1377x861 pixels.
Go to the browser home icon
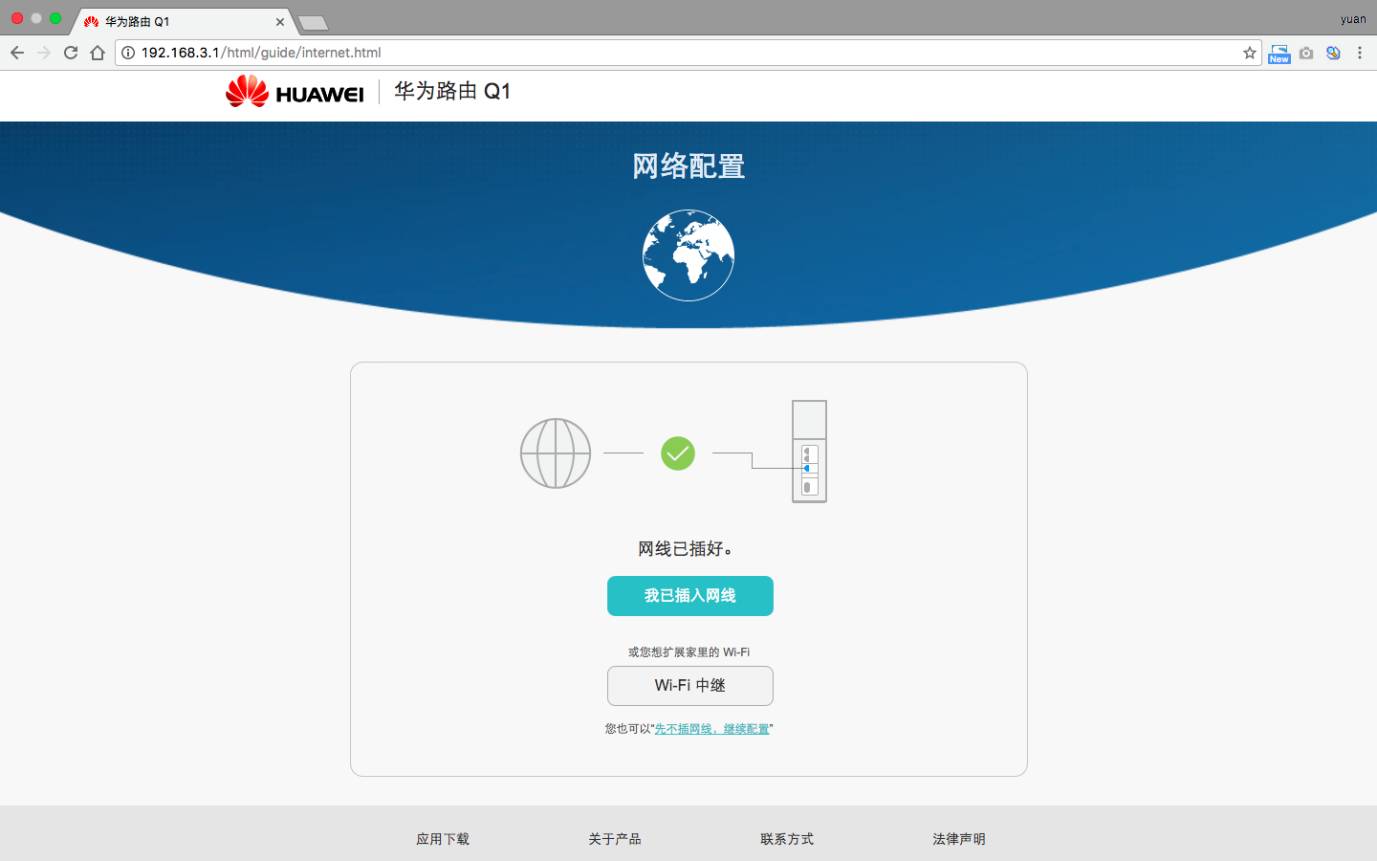(x=97, y=53)
